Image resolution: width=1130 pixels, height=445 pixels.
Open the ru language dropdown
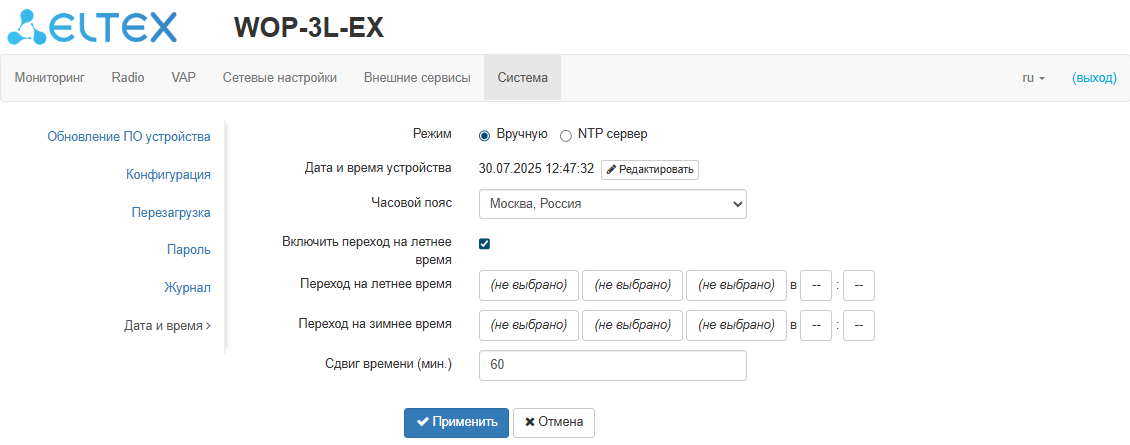tap(1033, 78)
